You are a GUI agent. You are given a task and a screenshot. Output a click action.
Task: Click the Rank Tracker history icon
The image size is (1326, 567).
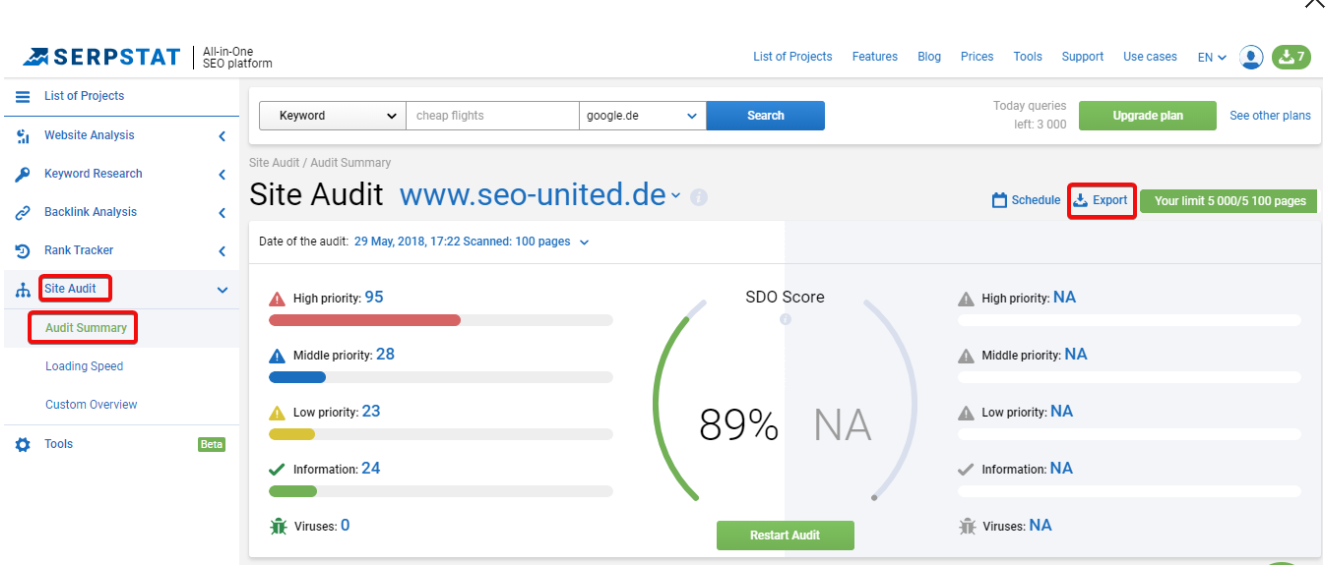pyautogui.click(x=23, y=251)
